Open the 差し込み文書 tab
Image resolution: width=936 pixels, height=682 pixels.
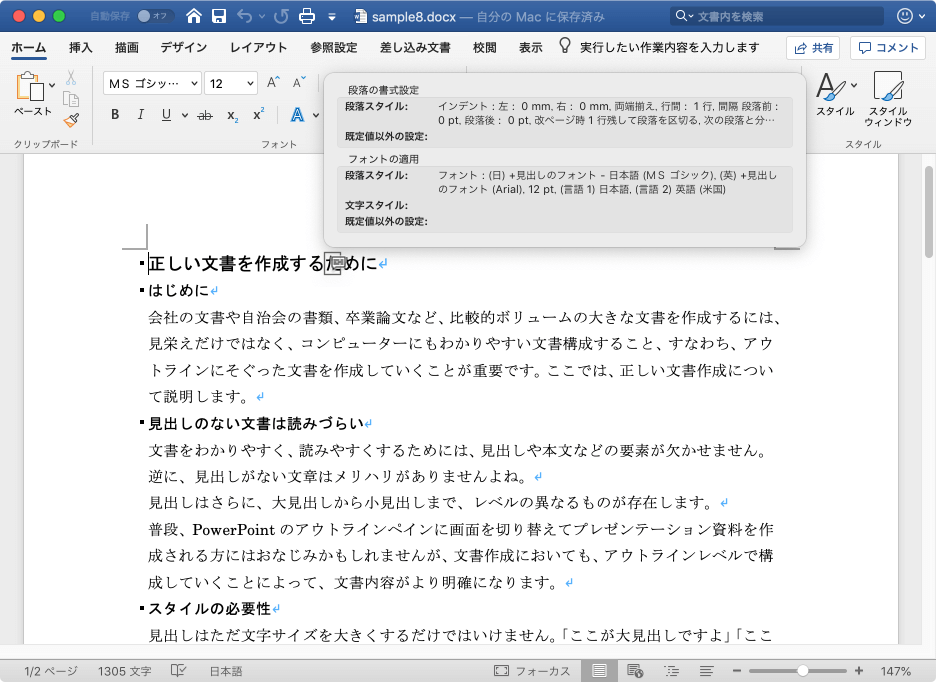click(x=415, y=48)
